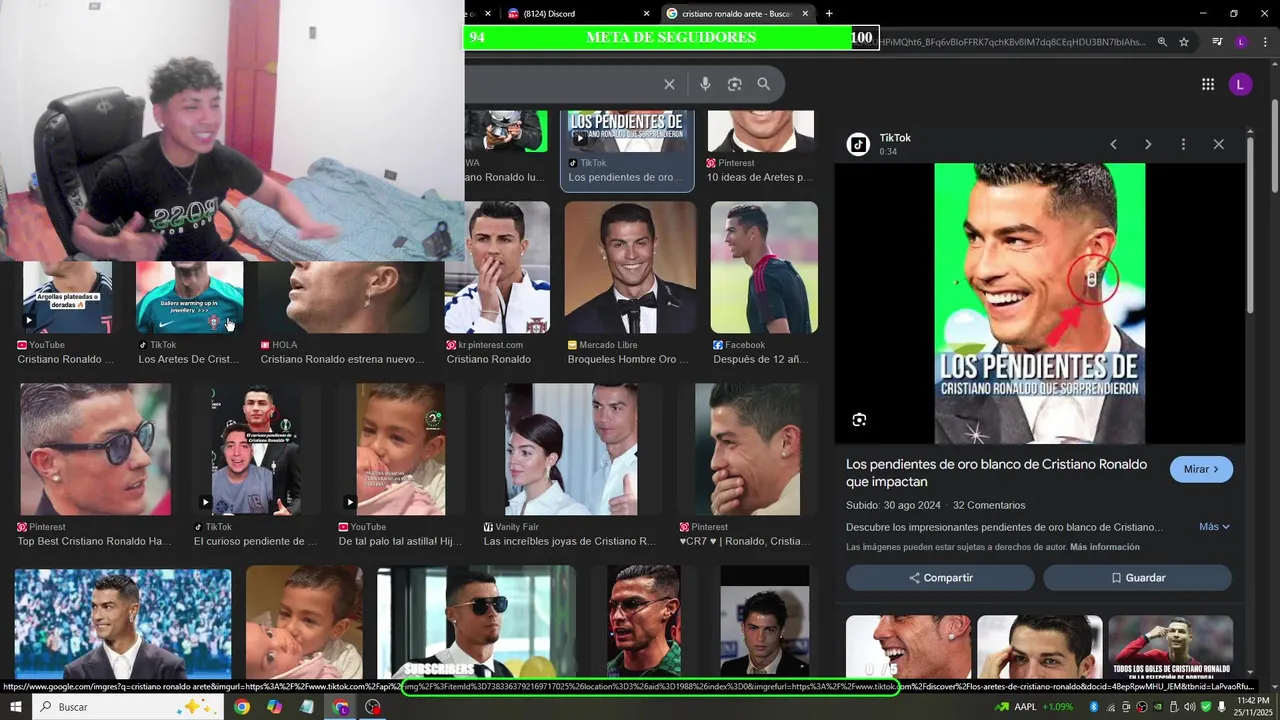This screenshot has width=1280, height=720.
Task: Select the TikTok Los pendientes de oro result
Action: (x=627, y=148)
